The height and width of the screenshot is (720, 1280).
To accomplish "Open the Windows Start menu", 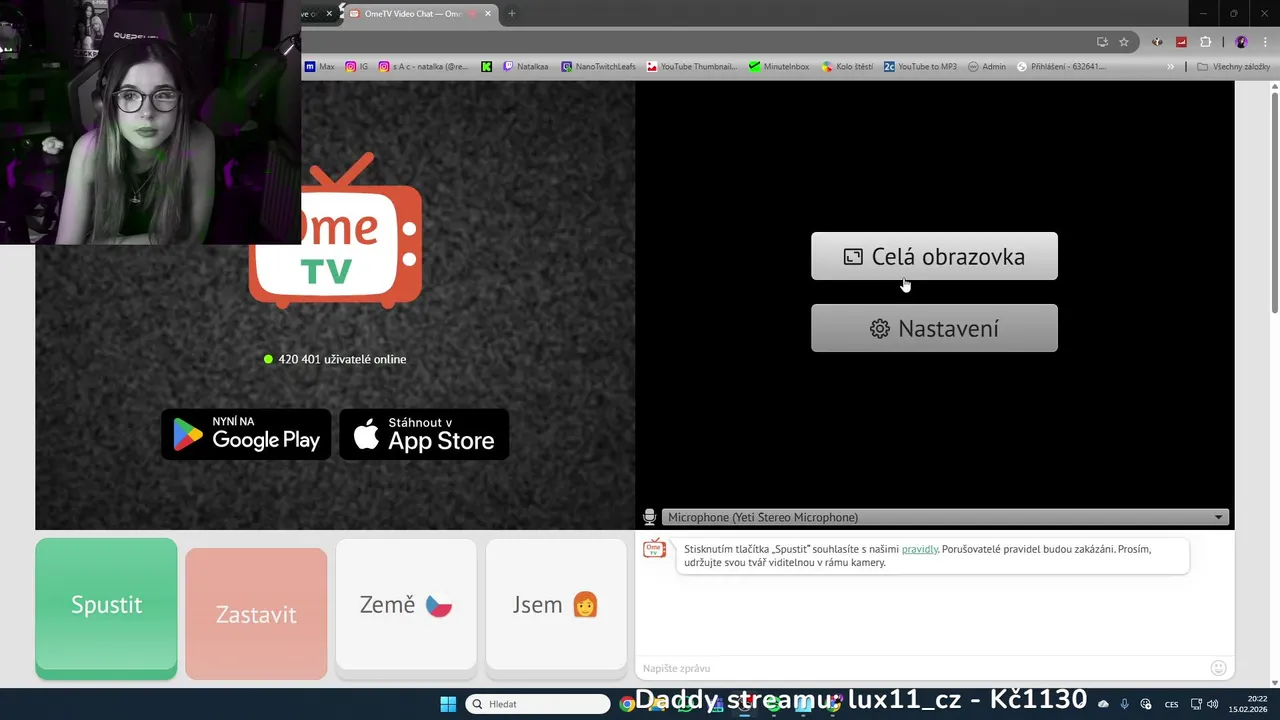I will click(x=448, y=704).
